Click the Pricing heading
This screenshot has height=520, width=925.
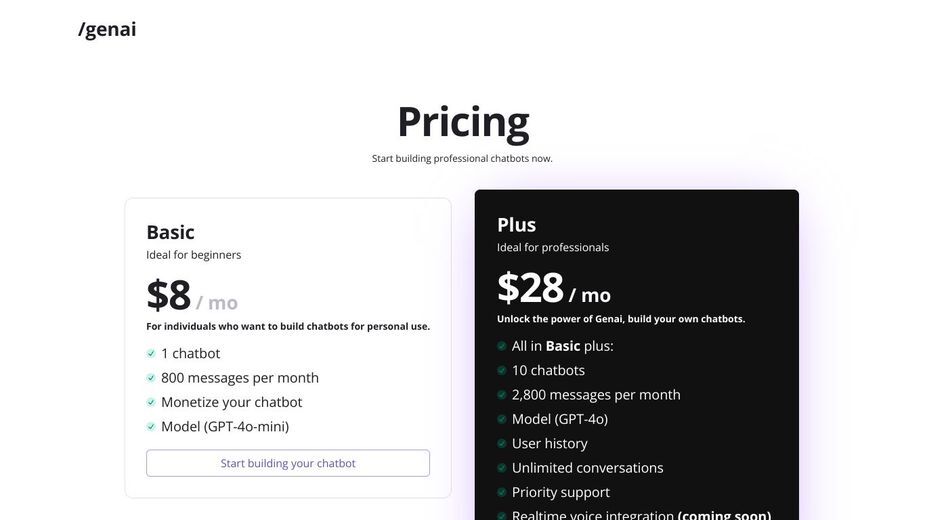[463, 123]
